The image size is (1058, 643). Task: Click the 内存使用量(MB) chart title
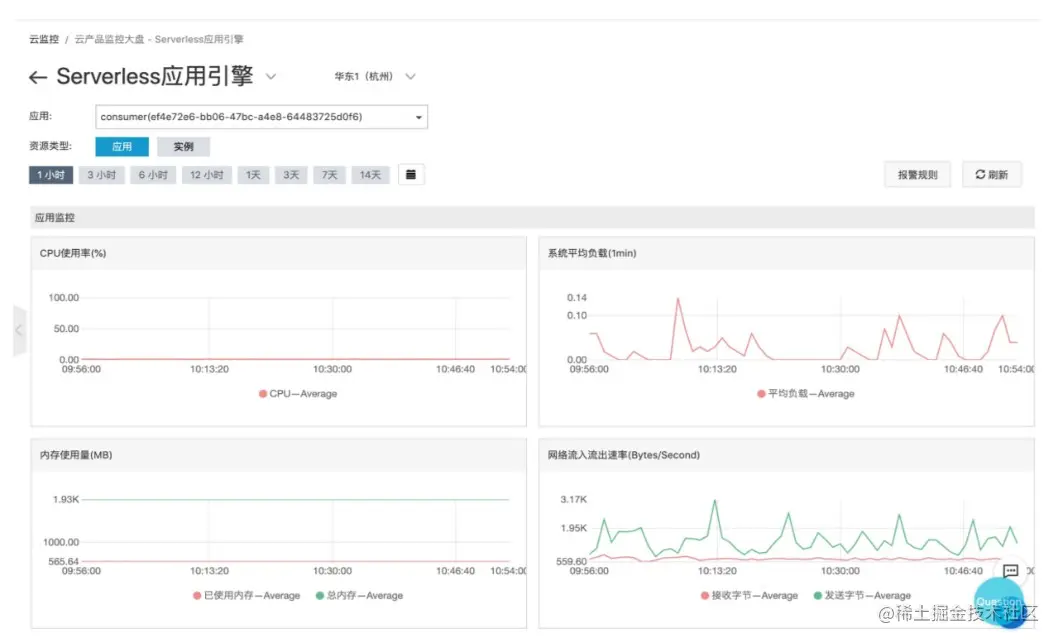(x=76, y=455)
